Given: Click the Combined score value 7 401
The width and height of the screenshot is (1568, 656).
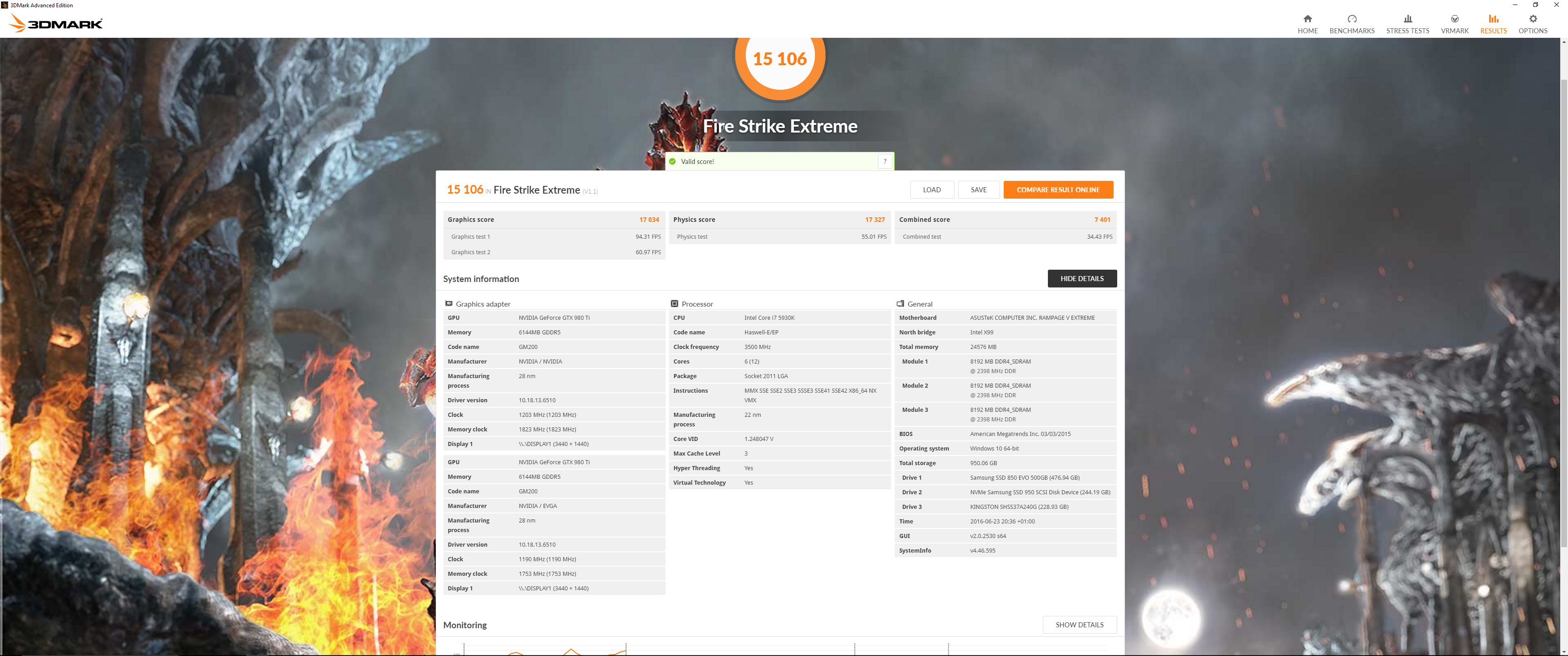Looking at the screenshot, I should [1102, 220].
